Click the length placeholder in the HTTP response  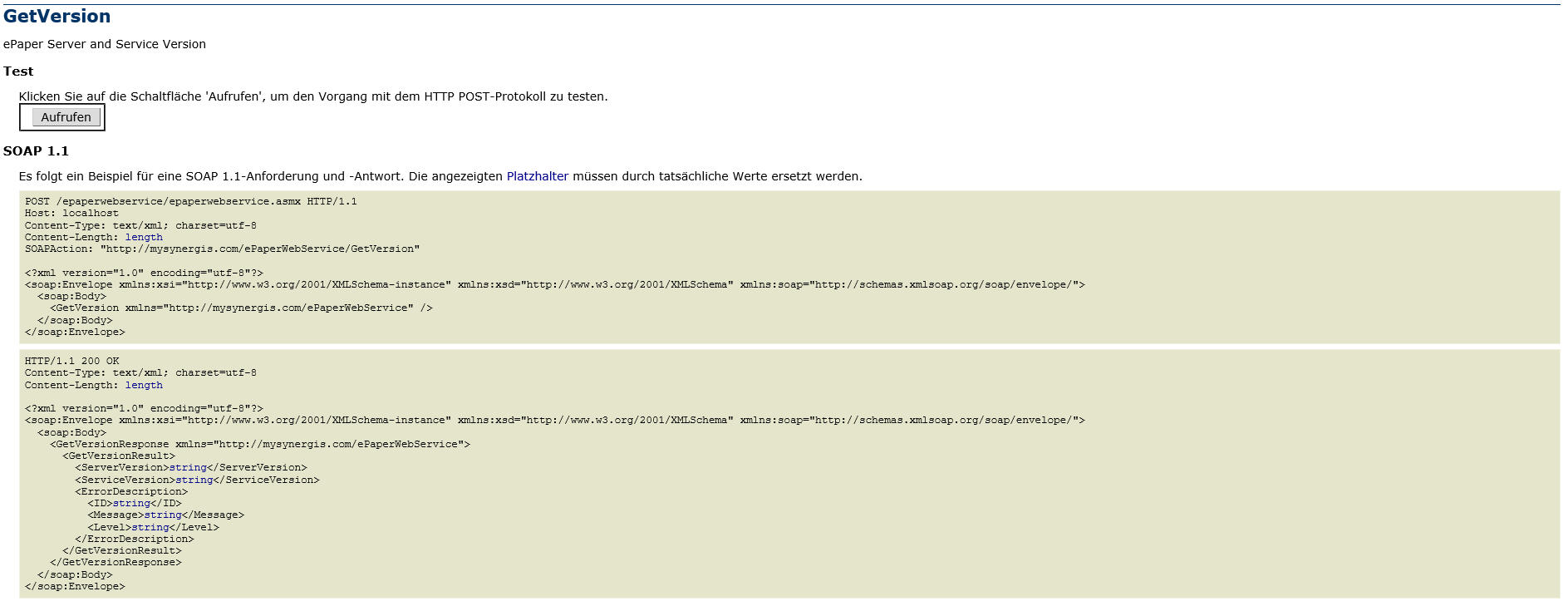coord(144,386)
